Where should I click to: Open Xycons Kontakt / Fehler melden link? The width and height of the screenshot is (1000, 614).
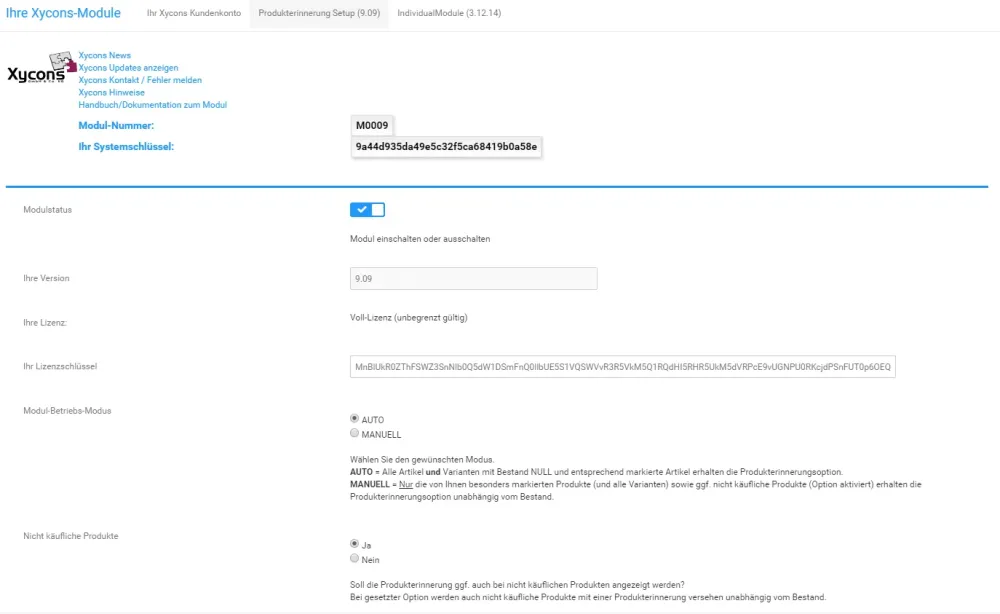(x=140, y=80)
